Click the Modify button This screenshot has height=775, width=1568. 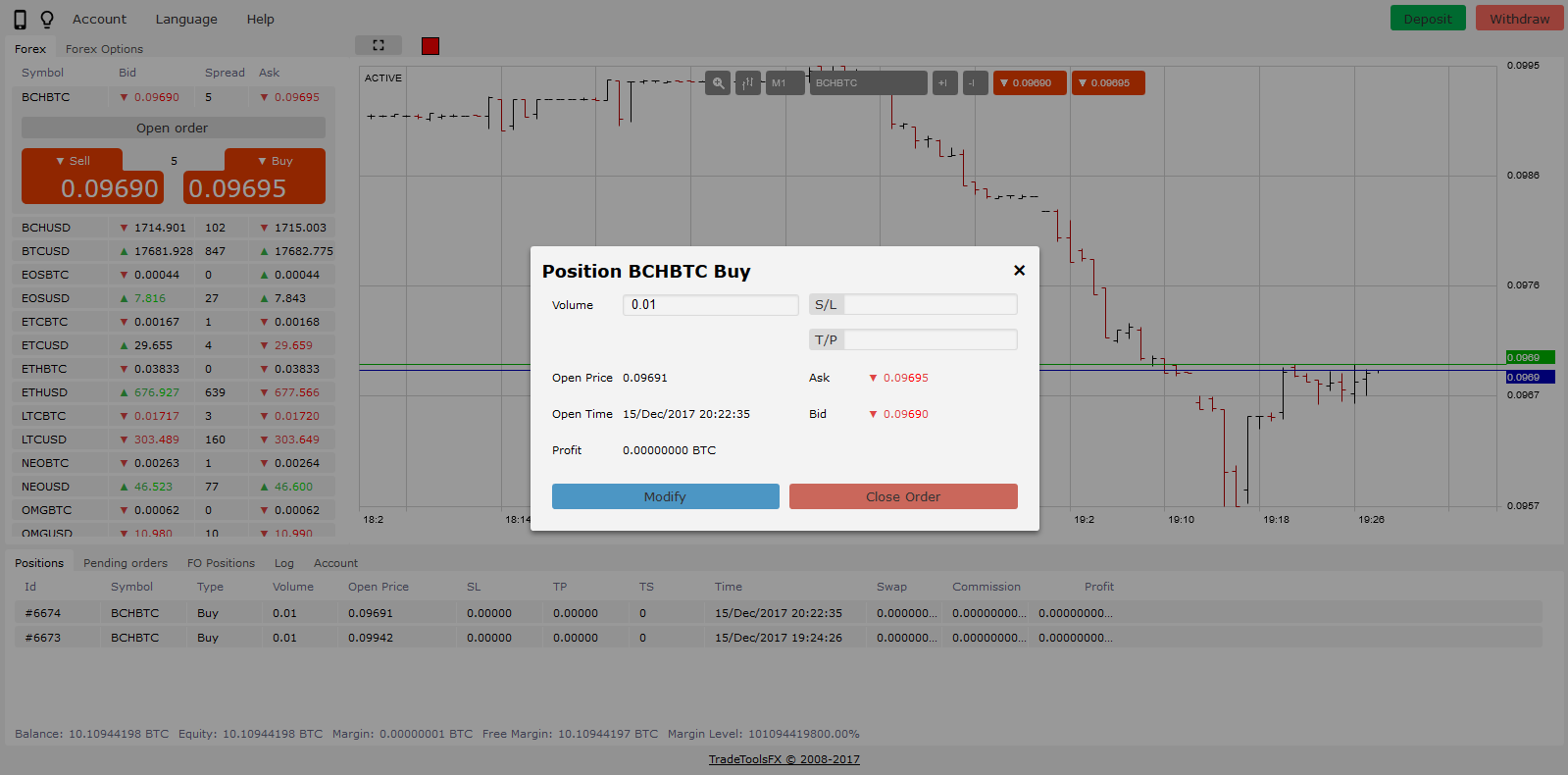(x=665, y=496)
